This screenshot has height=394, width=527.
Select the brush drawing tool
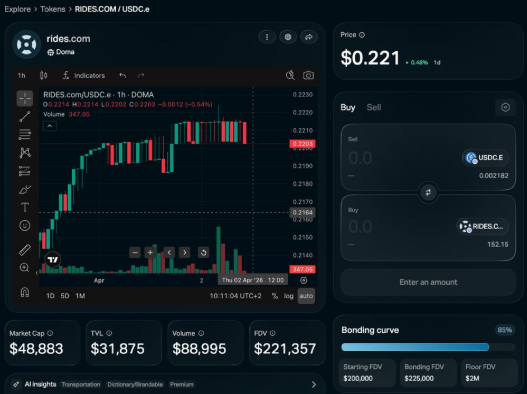pyautogui.click(x=25, y=190)
